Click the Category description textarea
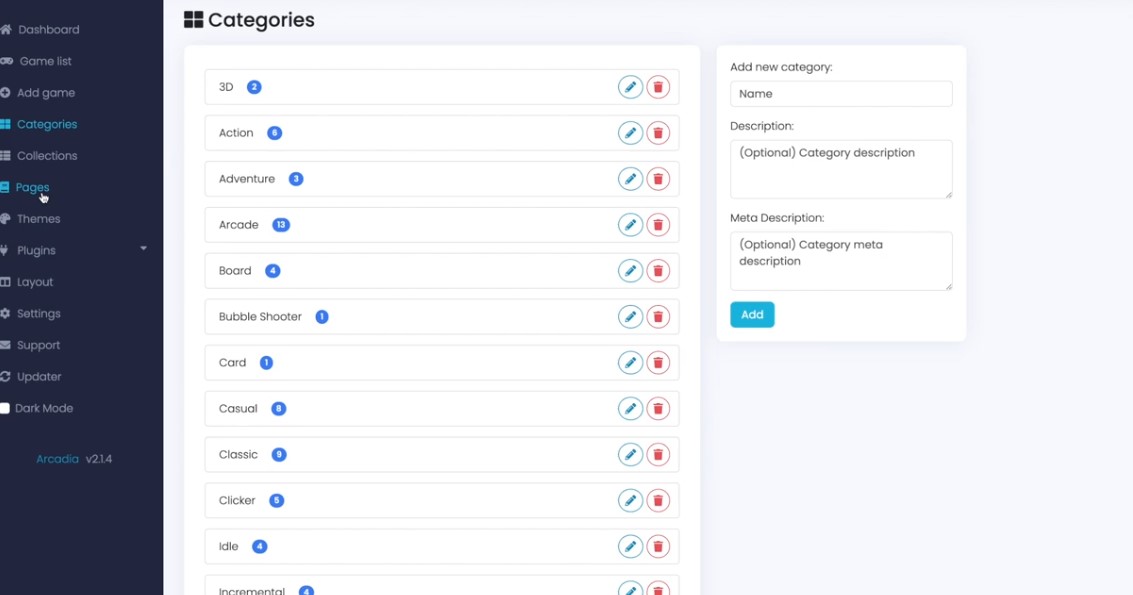1133x595 pixels. tap(841, 169)
